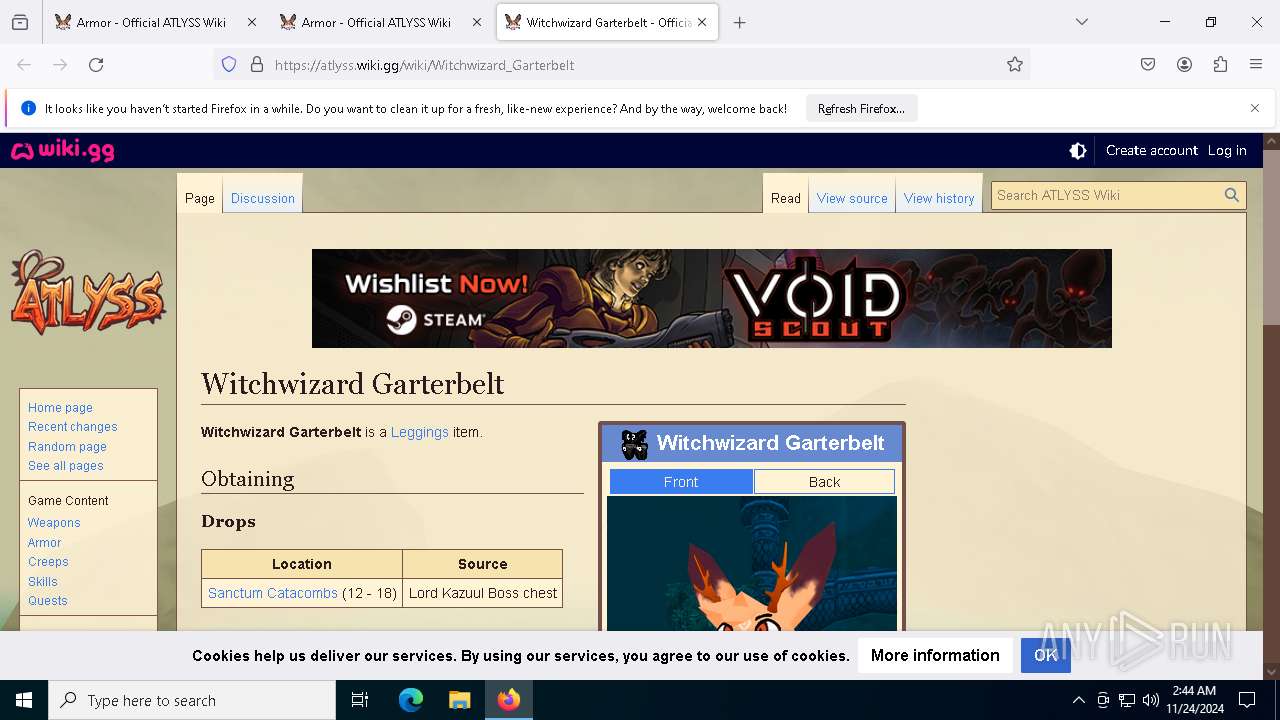This screenshot has height=720, width=1280.
Task: Open Skills sidebar link
Action: 43,582
